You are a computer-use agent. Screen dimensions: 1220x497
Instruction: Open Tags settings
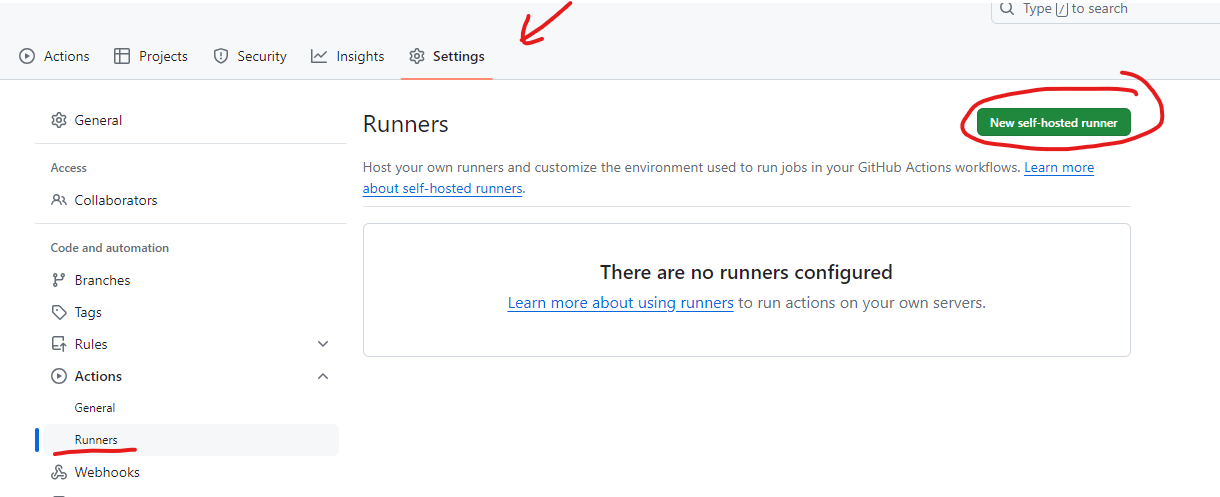[191, 312]
